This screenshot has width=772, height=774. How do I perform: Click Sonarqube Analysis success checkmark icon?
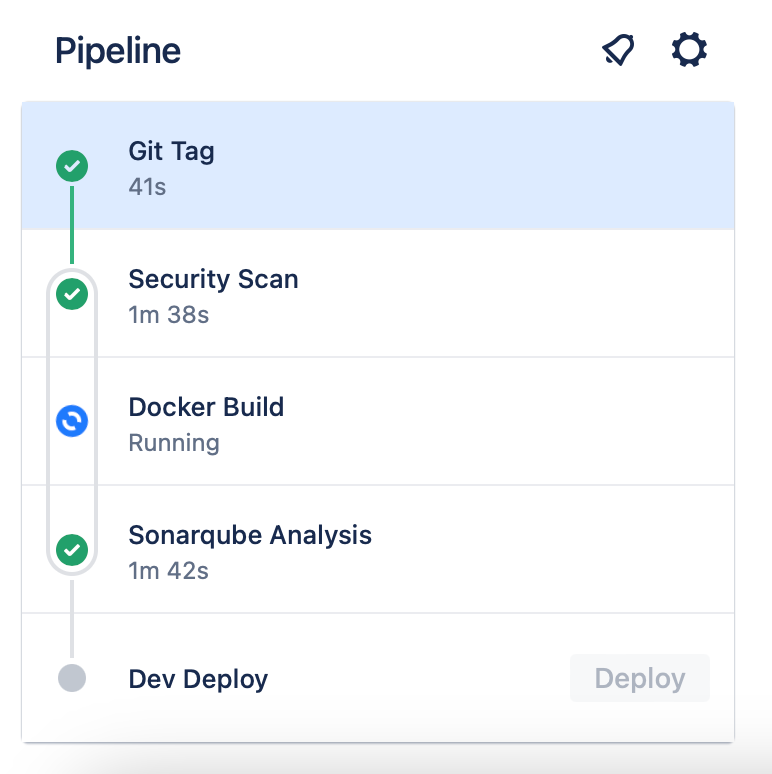72,549
